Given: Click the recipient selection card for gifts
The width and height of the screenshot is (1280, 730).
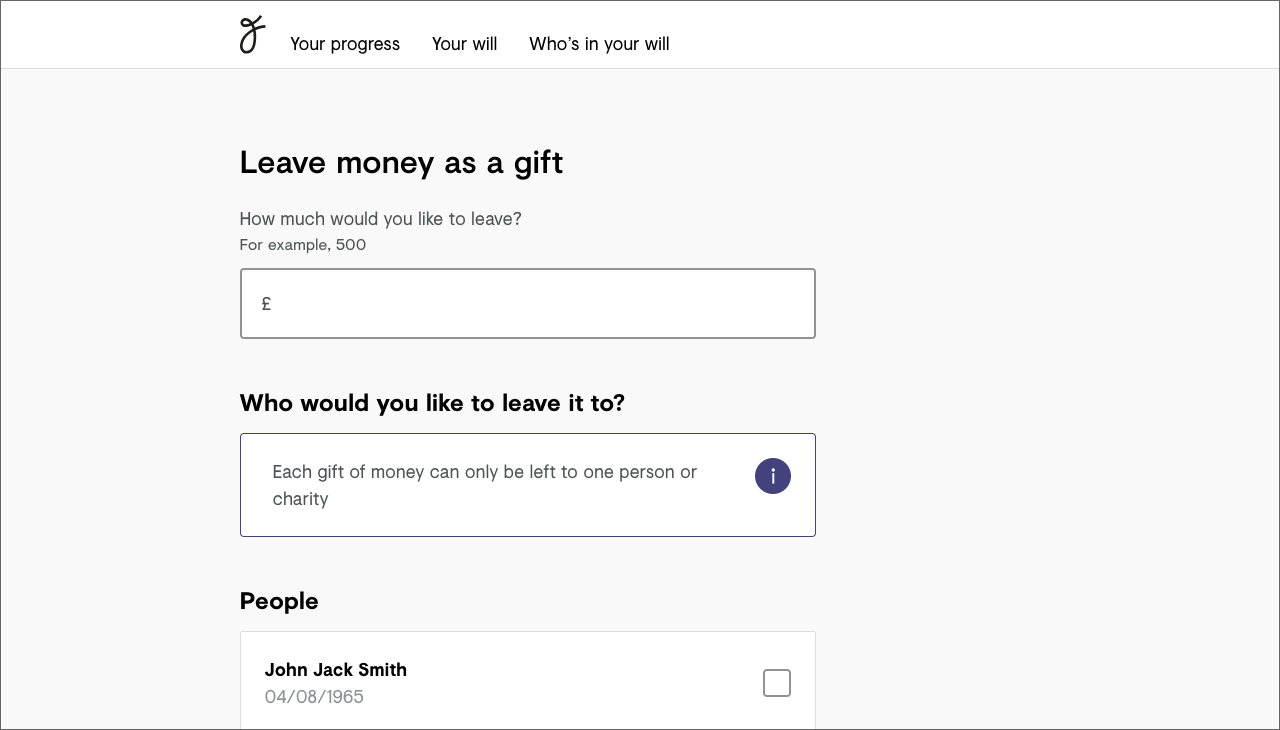Looking at the screenshot, I should (527, 485).
